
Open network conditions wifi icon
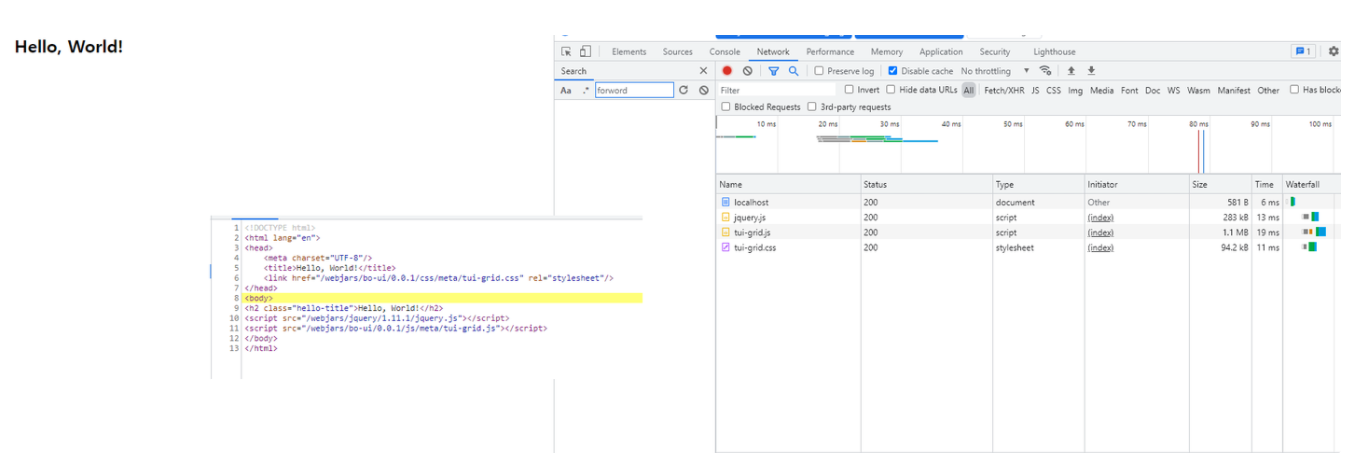pyautogui.click(x=1046, y=71)
